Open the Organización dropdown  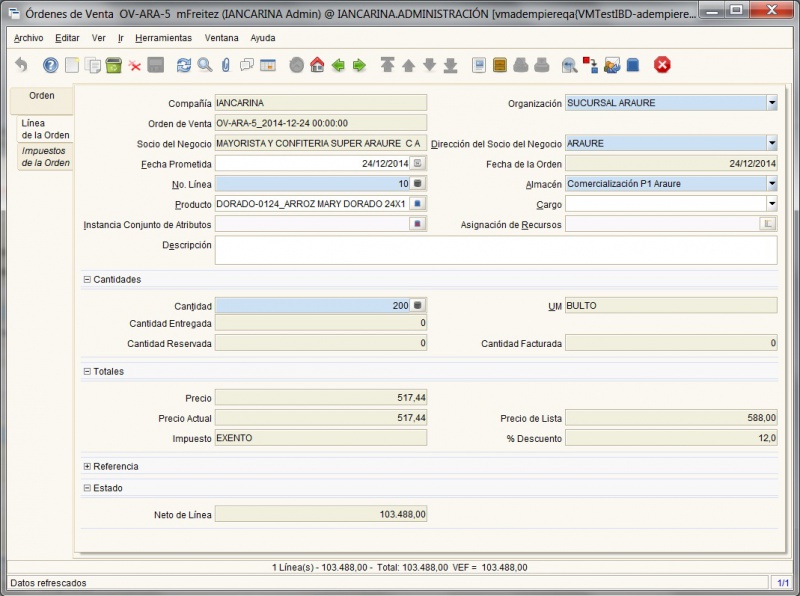point(772,103)
